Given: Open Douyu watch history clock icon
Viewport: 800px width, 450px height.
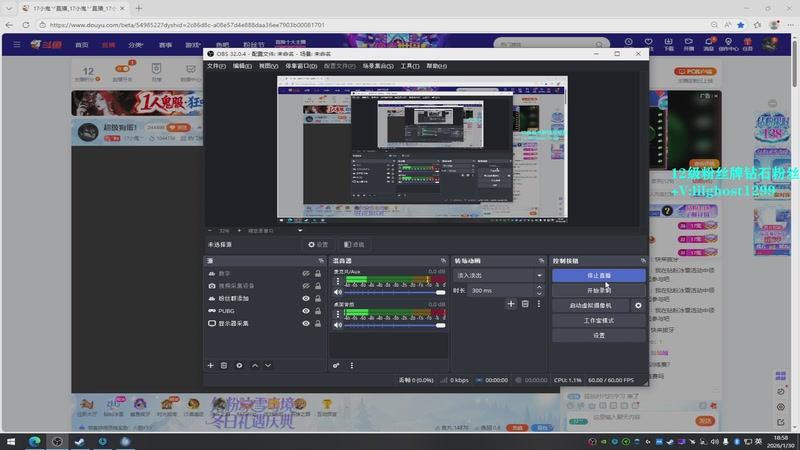Looking at the screenshot, I should pos(629,44).
